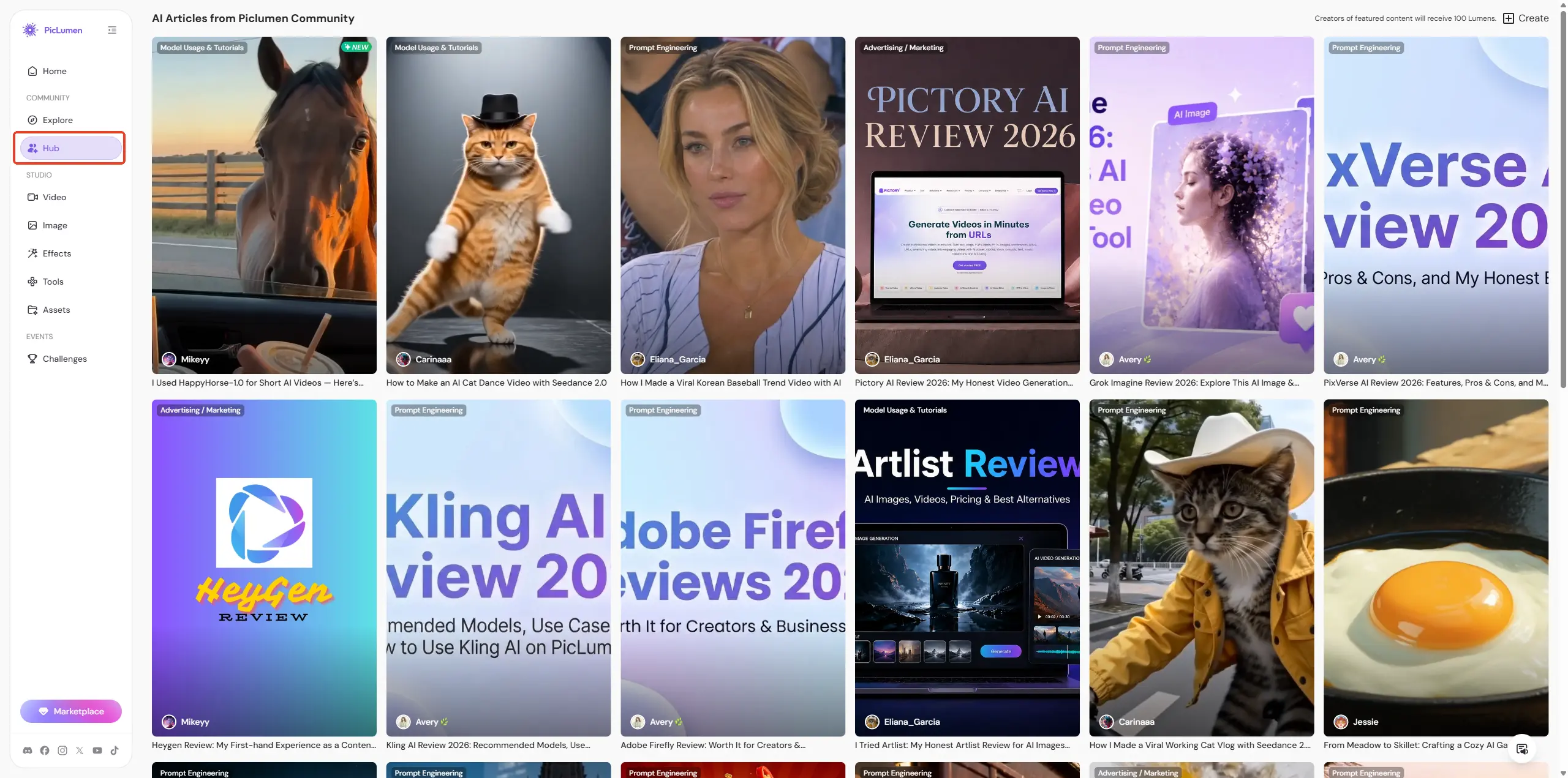Click Avery's avatar on the Kling AI card
This screenshot has width=1568, height=778.
tap(403, 722)
